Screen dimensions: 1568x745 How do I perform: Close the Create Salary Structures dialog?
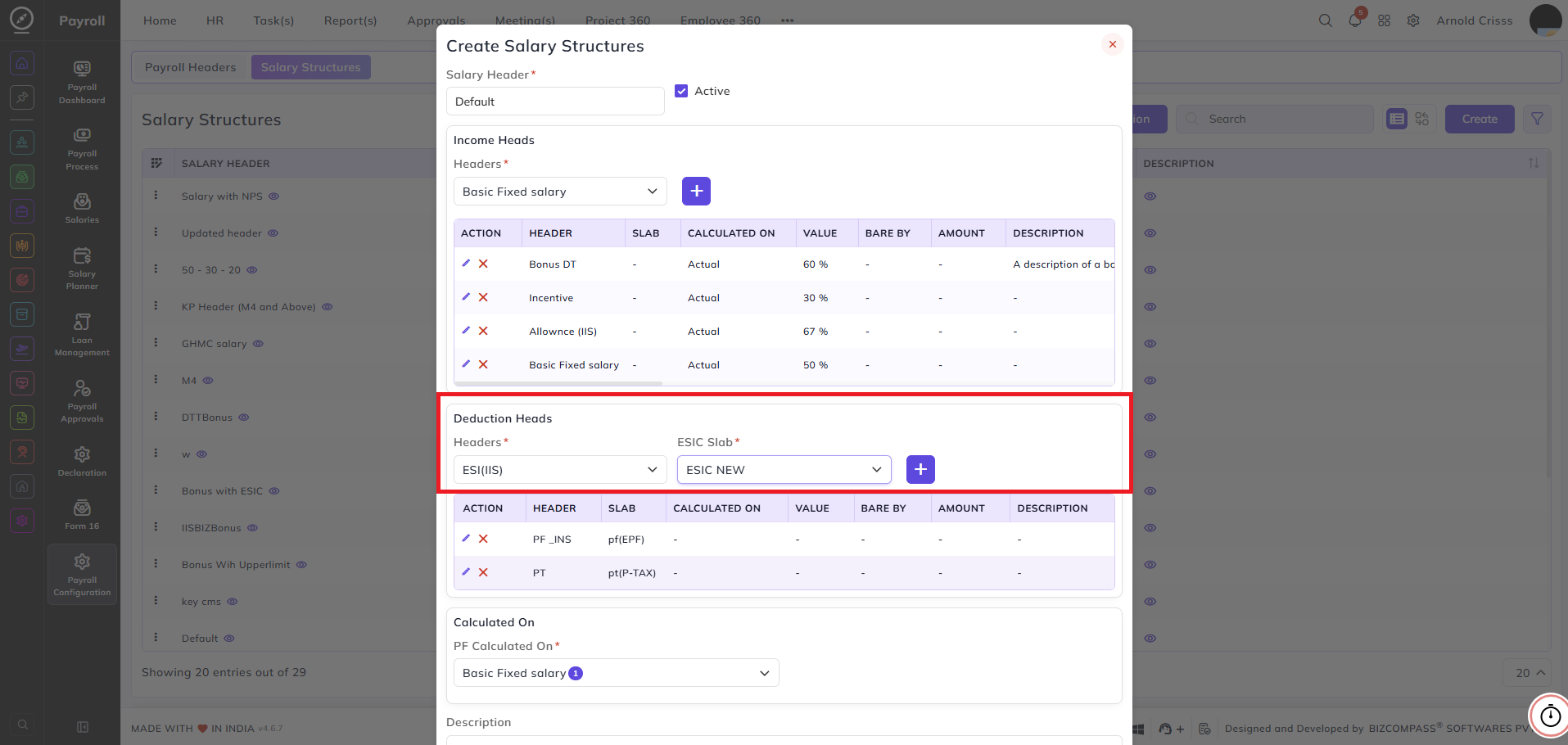pos(1112,44)
